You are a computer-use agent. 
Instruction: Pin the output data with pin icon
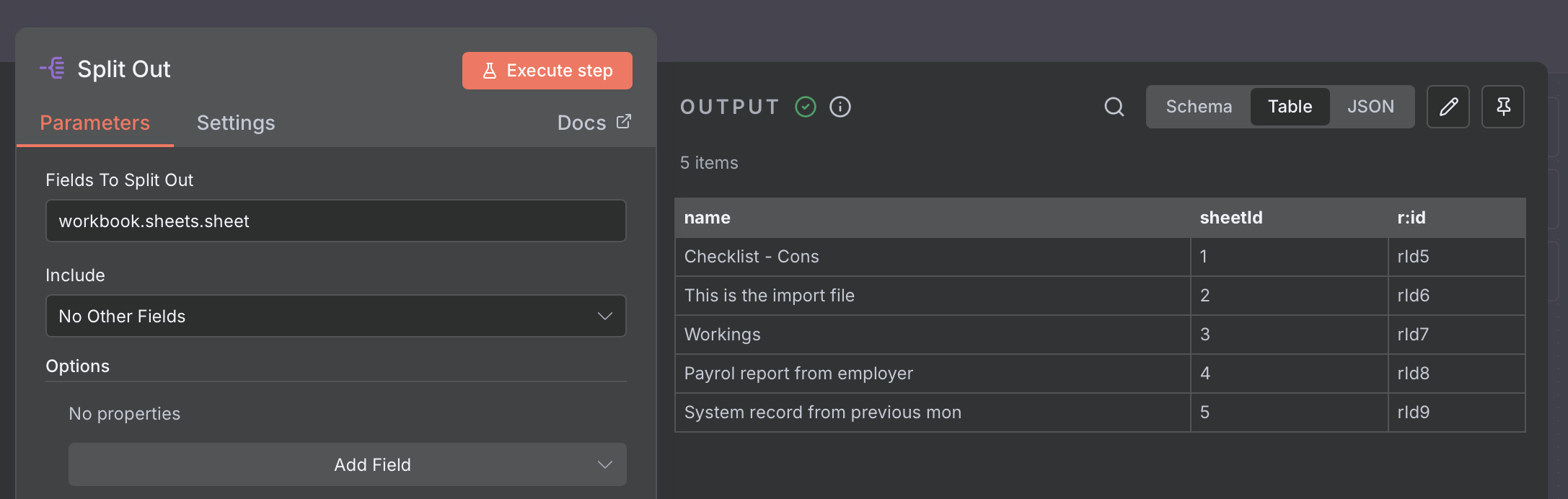(1502, 107)
